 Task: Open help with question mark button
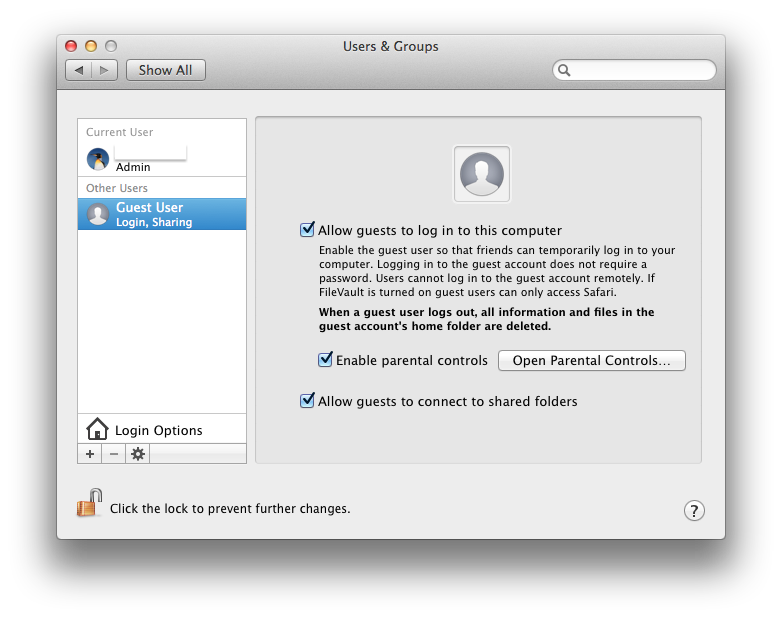(694, 510)
